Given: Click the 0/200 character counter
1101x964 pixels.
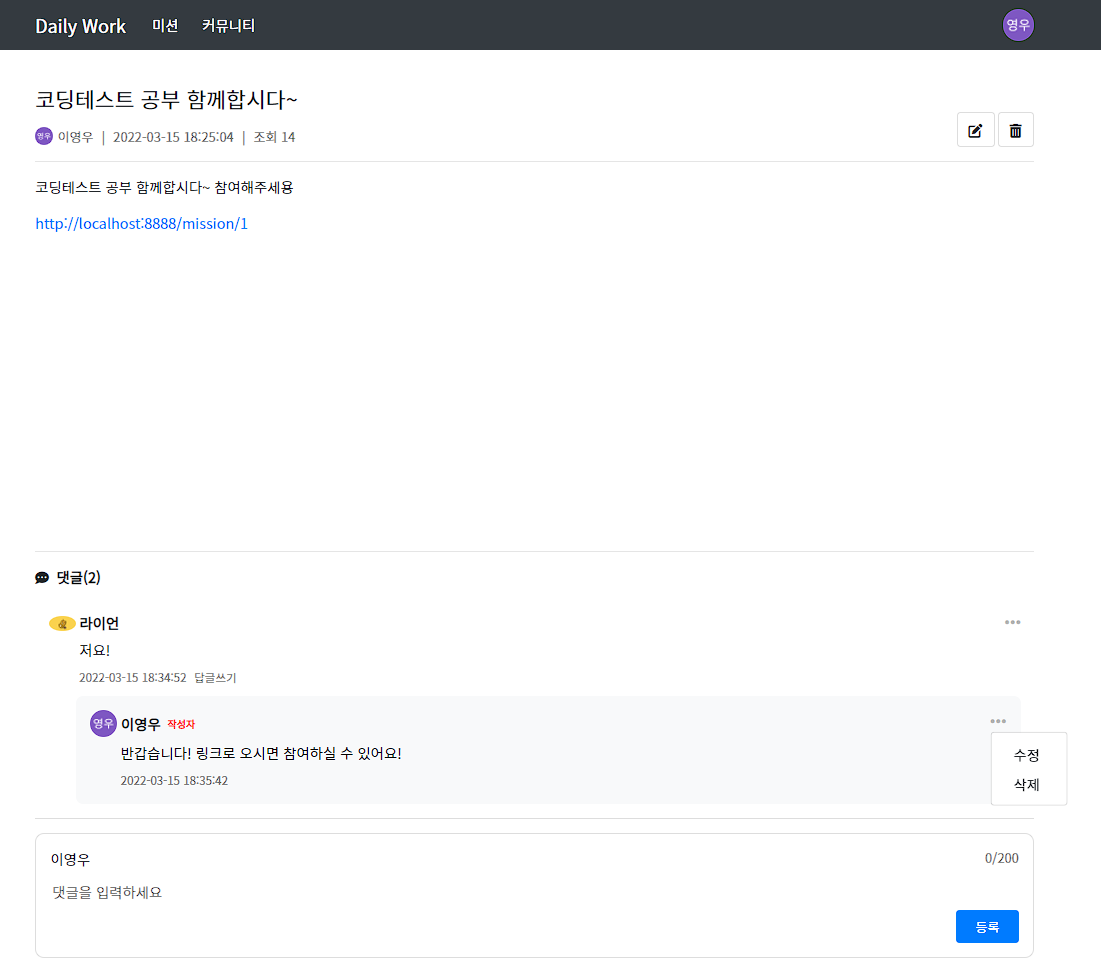Looking at the screenshot, I should pos(1001,858).
